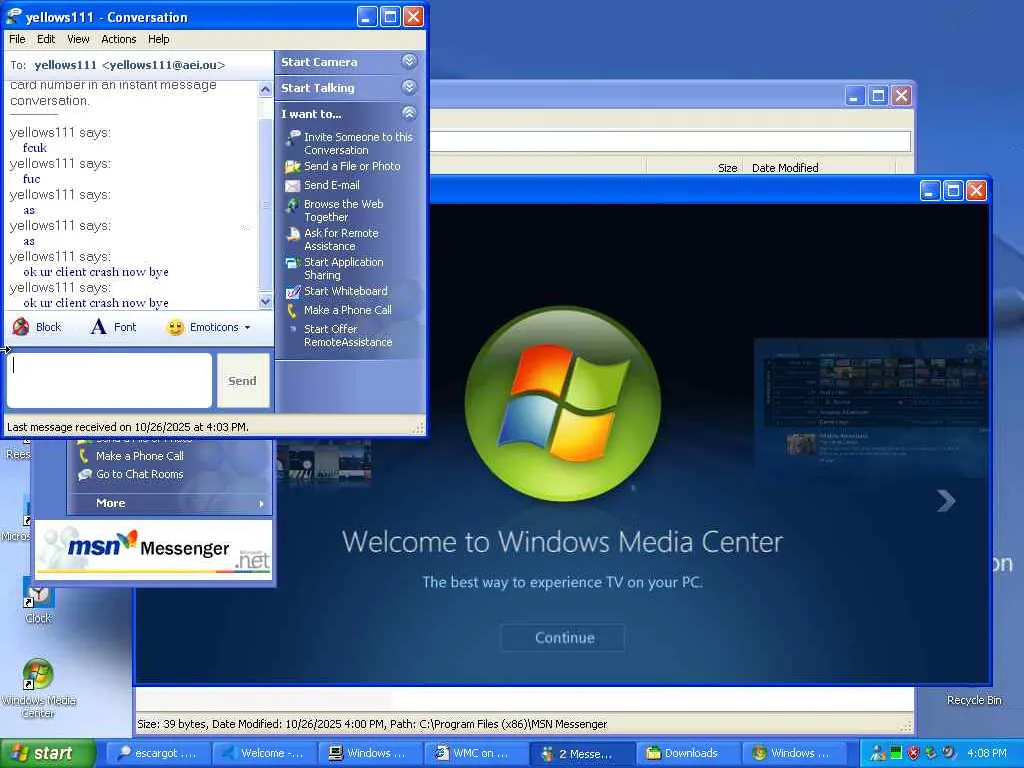Viewport: 1024px width, 768px height.
Task: Open the Font formatting option
Action: (114, 327)
